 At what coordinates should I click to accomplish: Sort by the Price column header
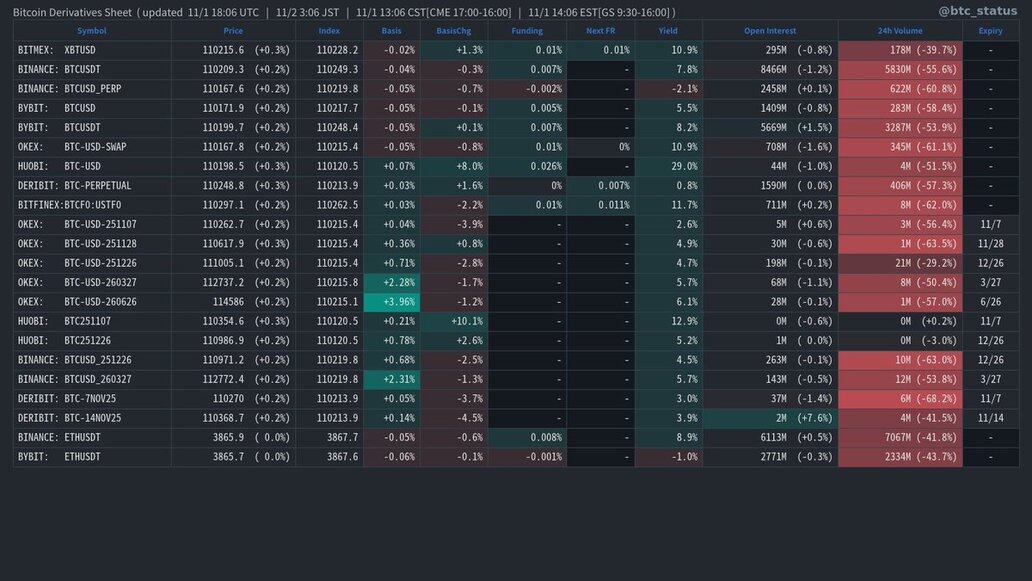[233, 31]
